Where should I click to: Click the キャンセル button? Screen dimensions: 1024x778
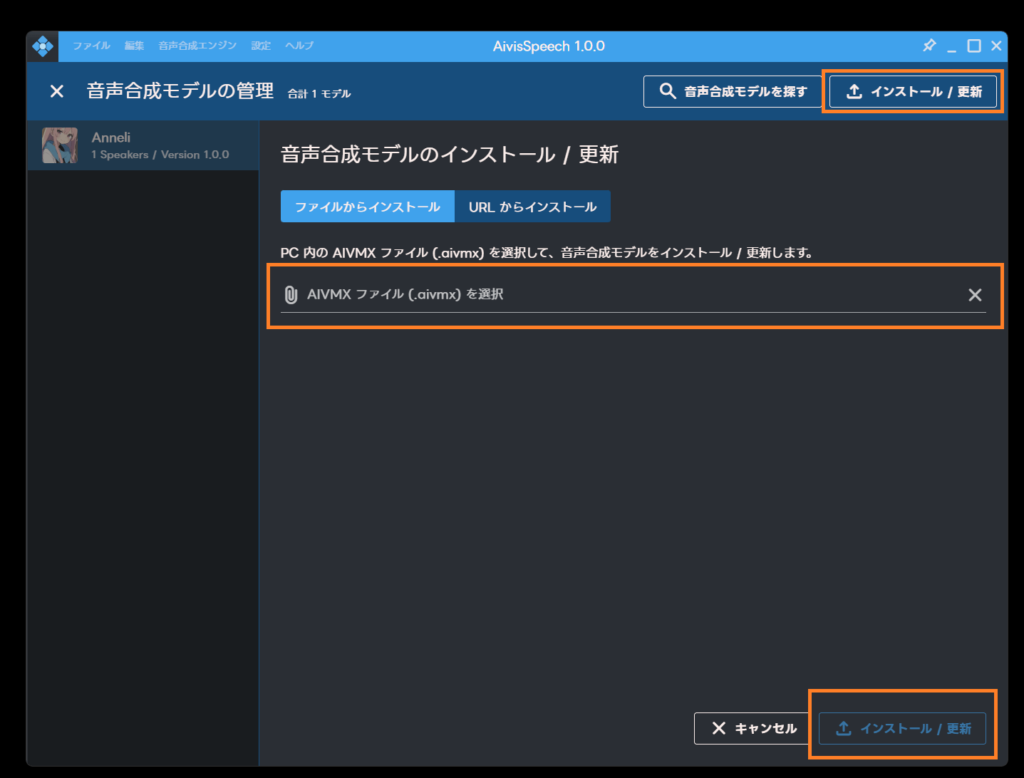pos(754,728)
